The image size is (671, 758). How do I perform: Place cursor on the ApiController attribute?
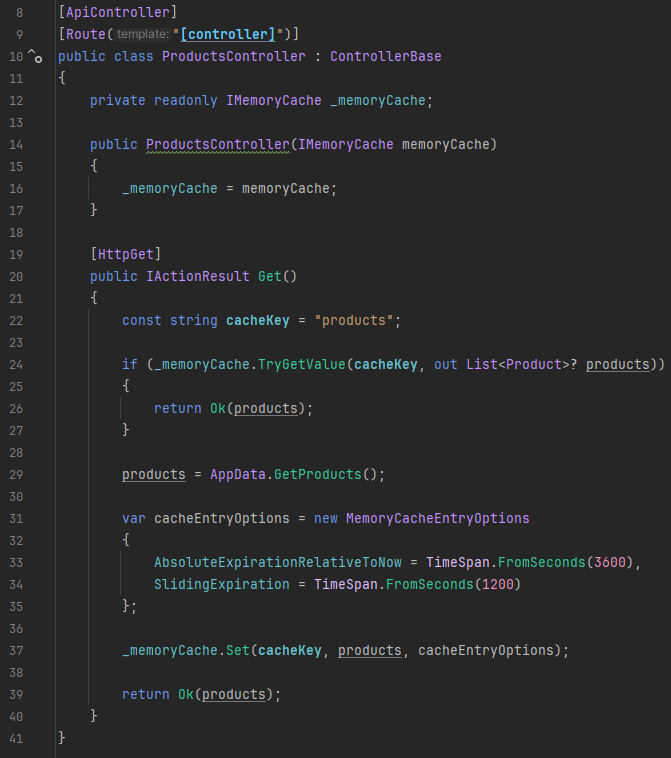click(x=118, y=12)
